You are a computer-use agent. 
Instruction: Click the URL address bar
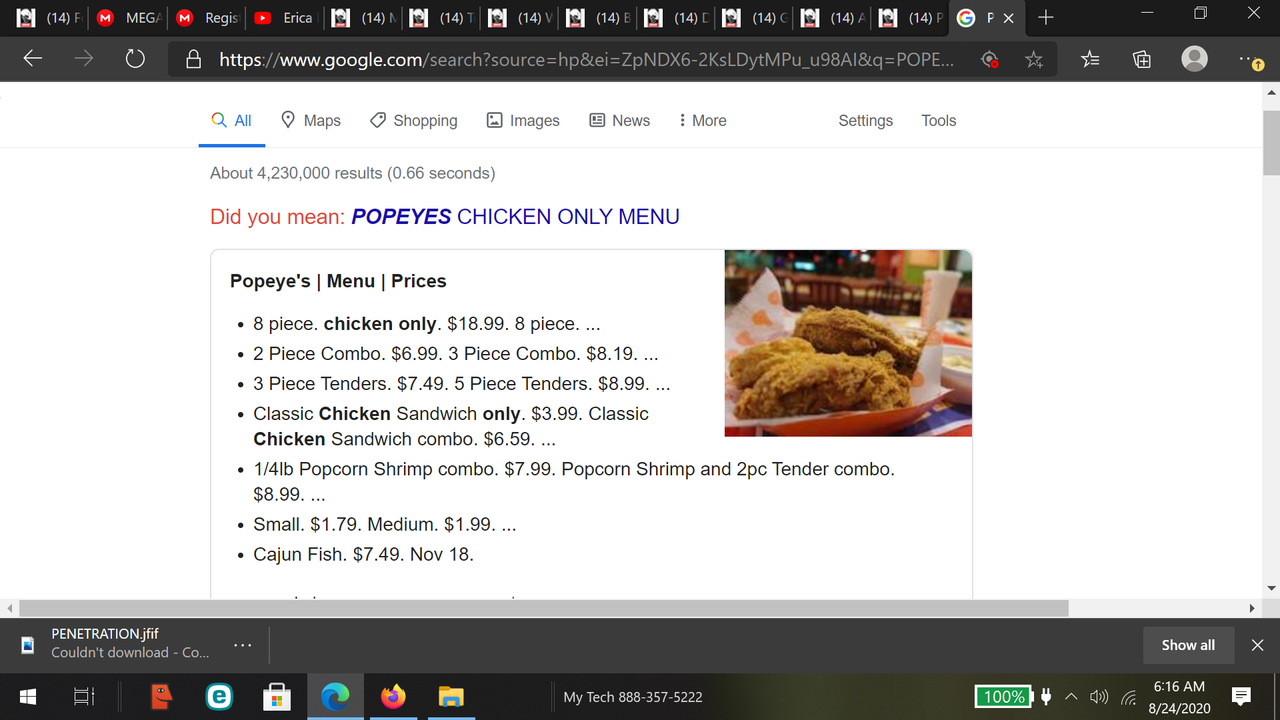585,60
